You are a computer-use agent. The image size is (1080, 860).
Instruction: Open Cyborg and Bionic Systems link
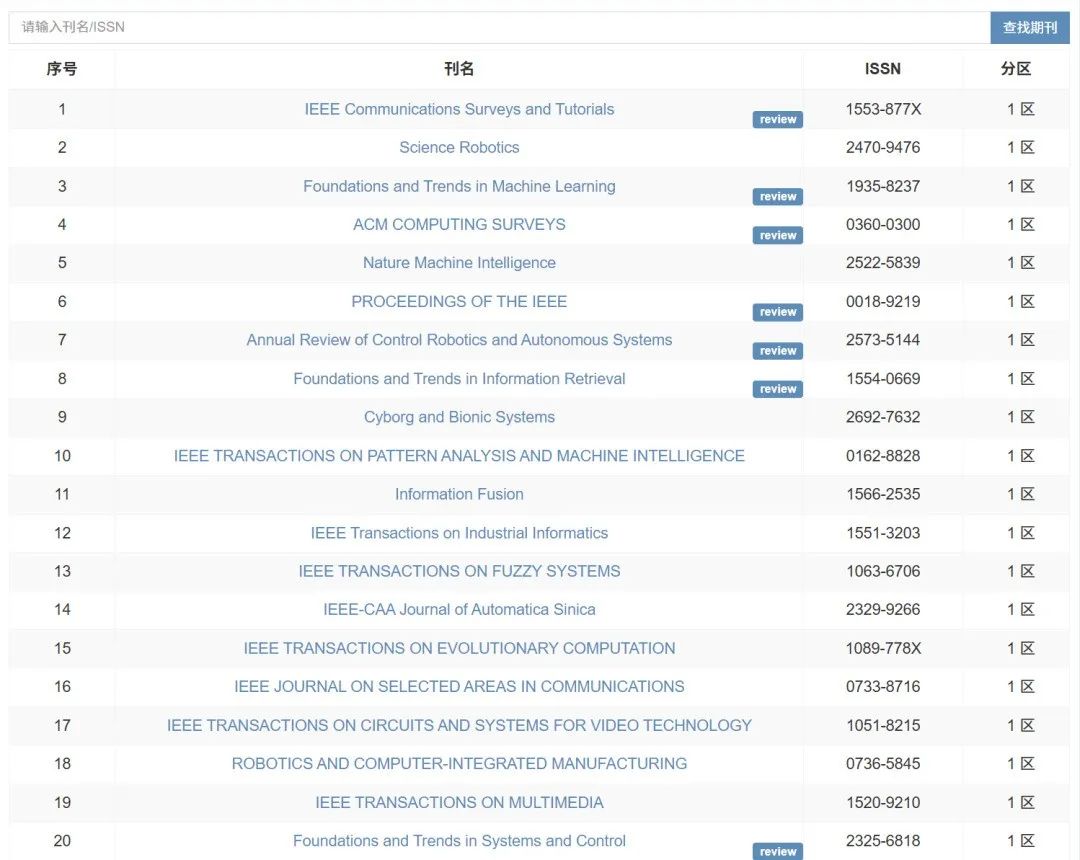(459, 417)
